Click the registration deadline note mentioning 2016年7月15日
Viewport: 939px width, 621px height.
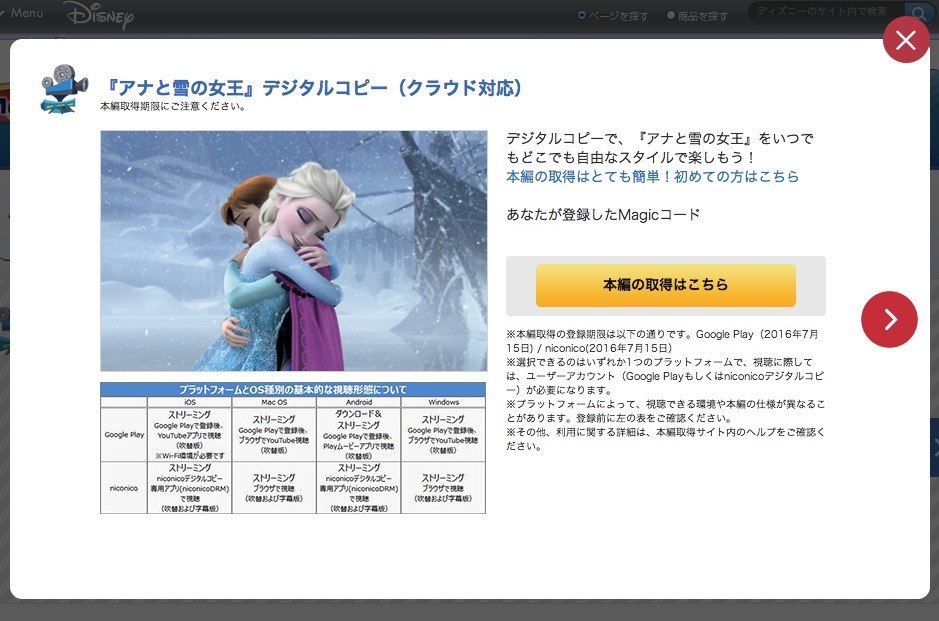[x=662, y=341]
